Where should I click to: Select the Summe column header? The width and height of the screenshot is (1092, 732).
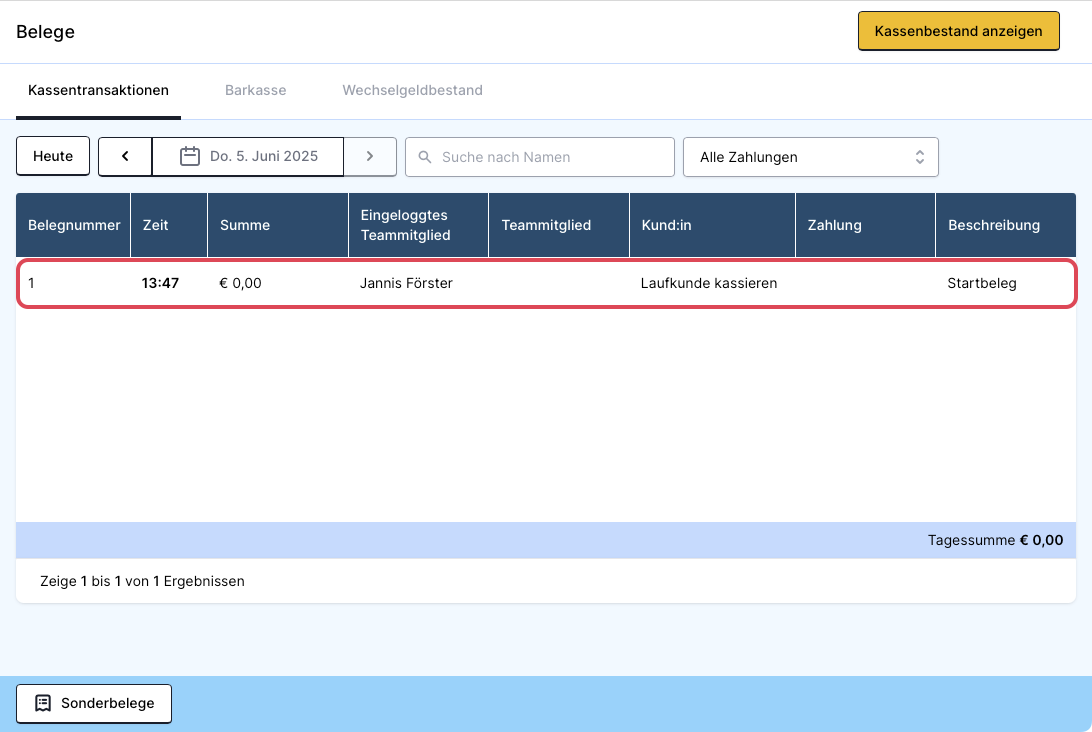point(278,225)
